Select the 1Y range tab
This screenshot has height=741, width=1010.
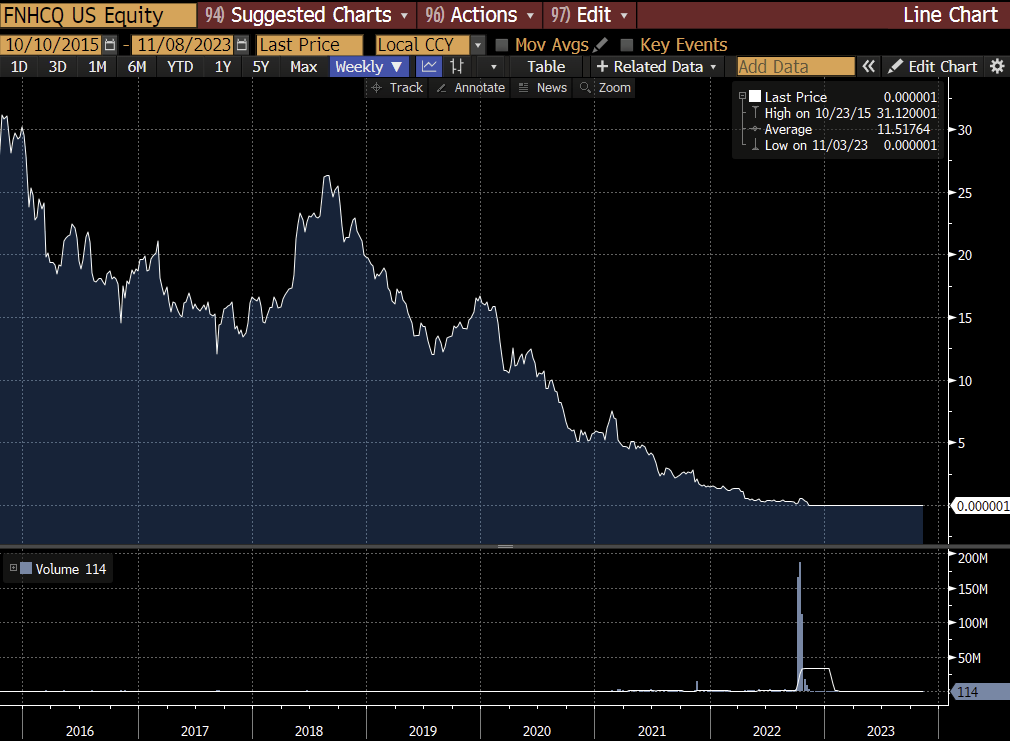tap(223, 66)
